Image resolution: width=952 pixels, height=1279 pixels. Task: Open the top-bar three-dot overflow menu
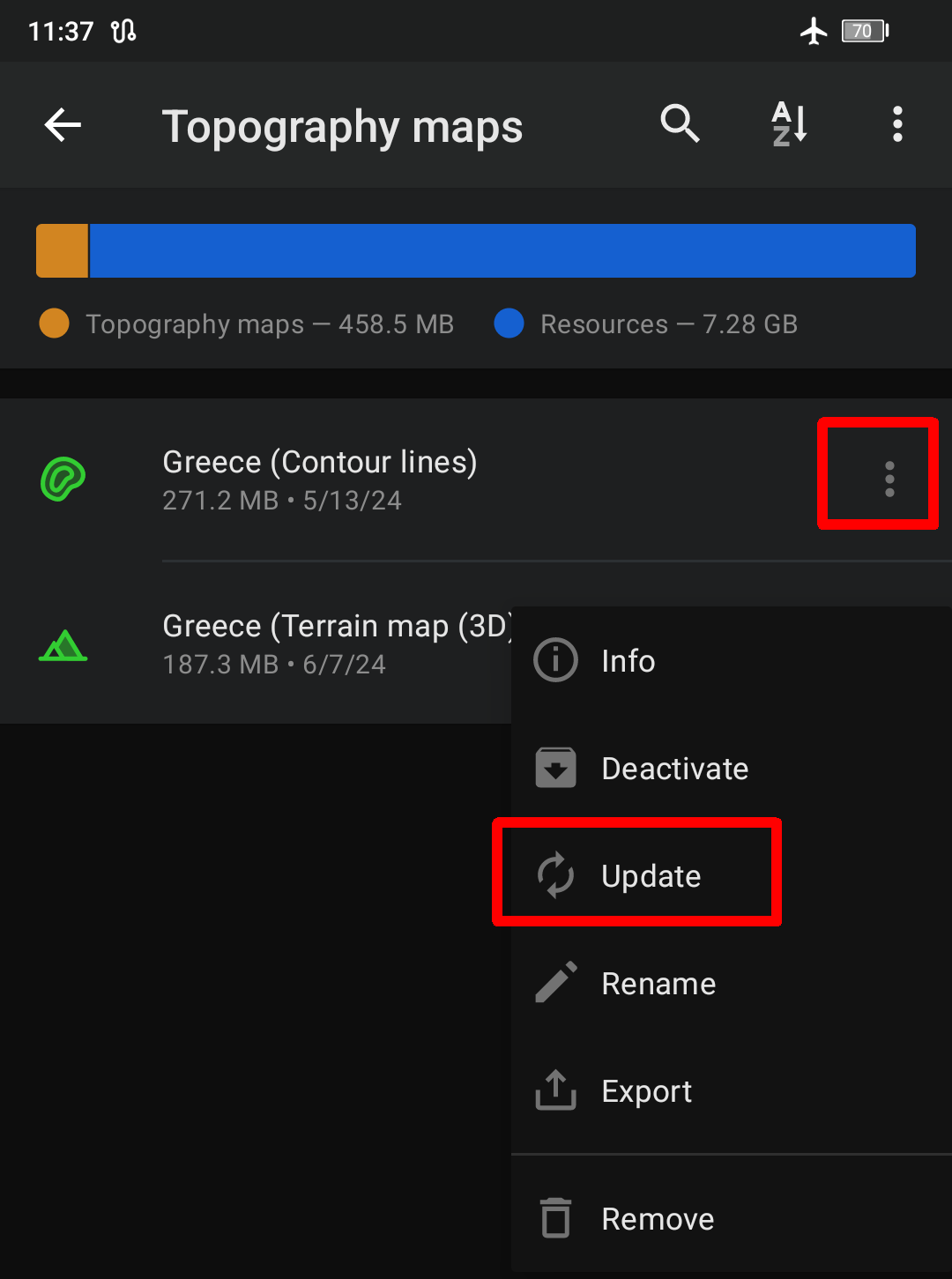(x=897, y=124)
